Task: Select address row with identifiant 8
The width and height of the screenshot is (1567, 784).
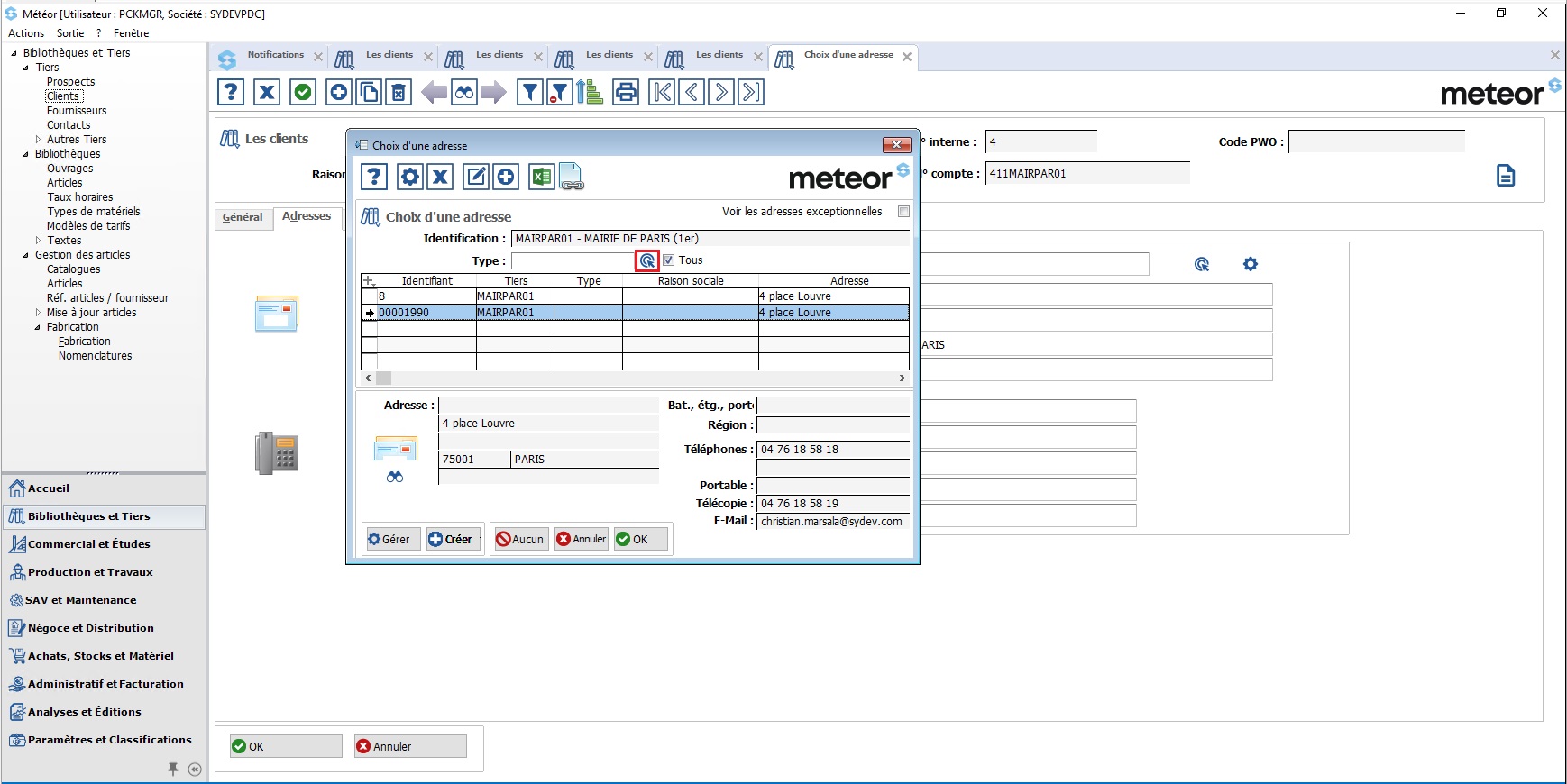Action: tap(635, 296)
